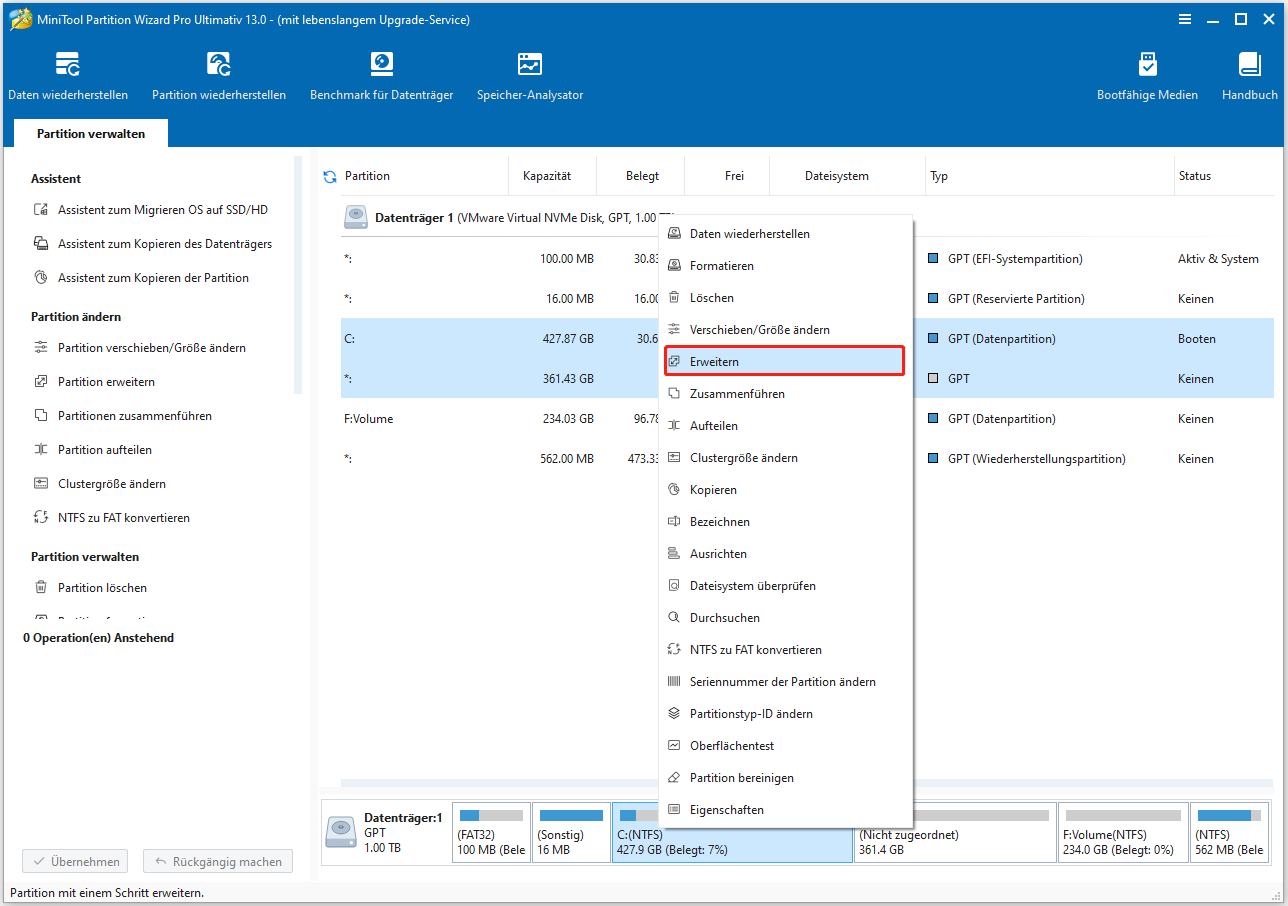
Task: Collapse the Datenträger 1 group row
Action: pos(356,217)
